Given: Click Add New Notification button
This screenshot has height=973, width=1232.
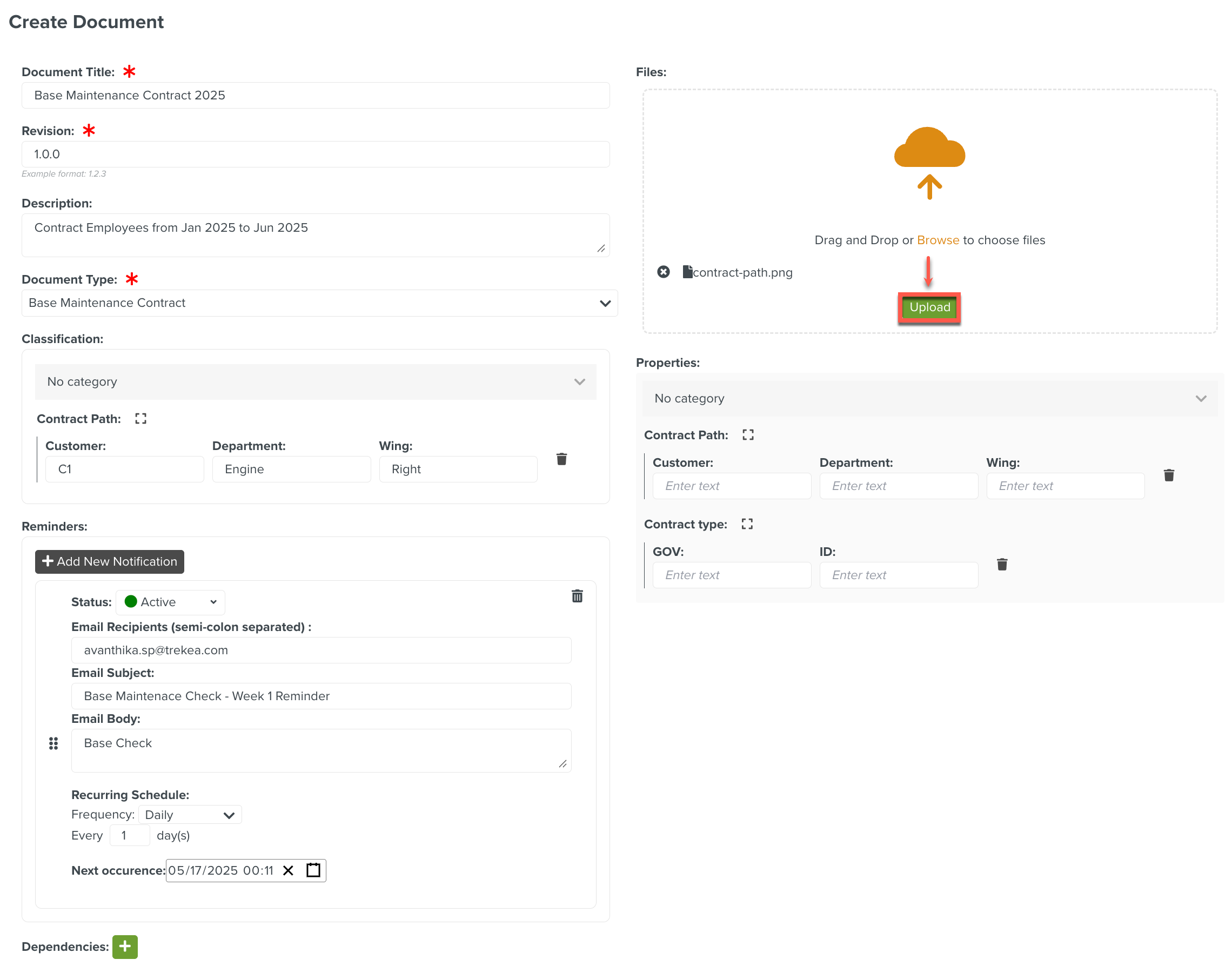Looking at the screenshot, I should [x=109, y=561].
